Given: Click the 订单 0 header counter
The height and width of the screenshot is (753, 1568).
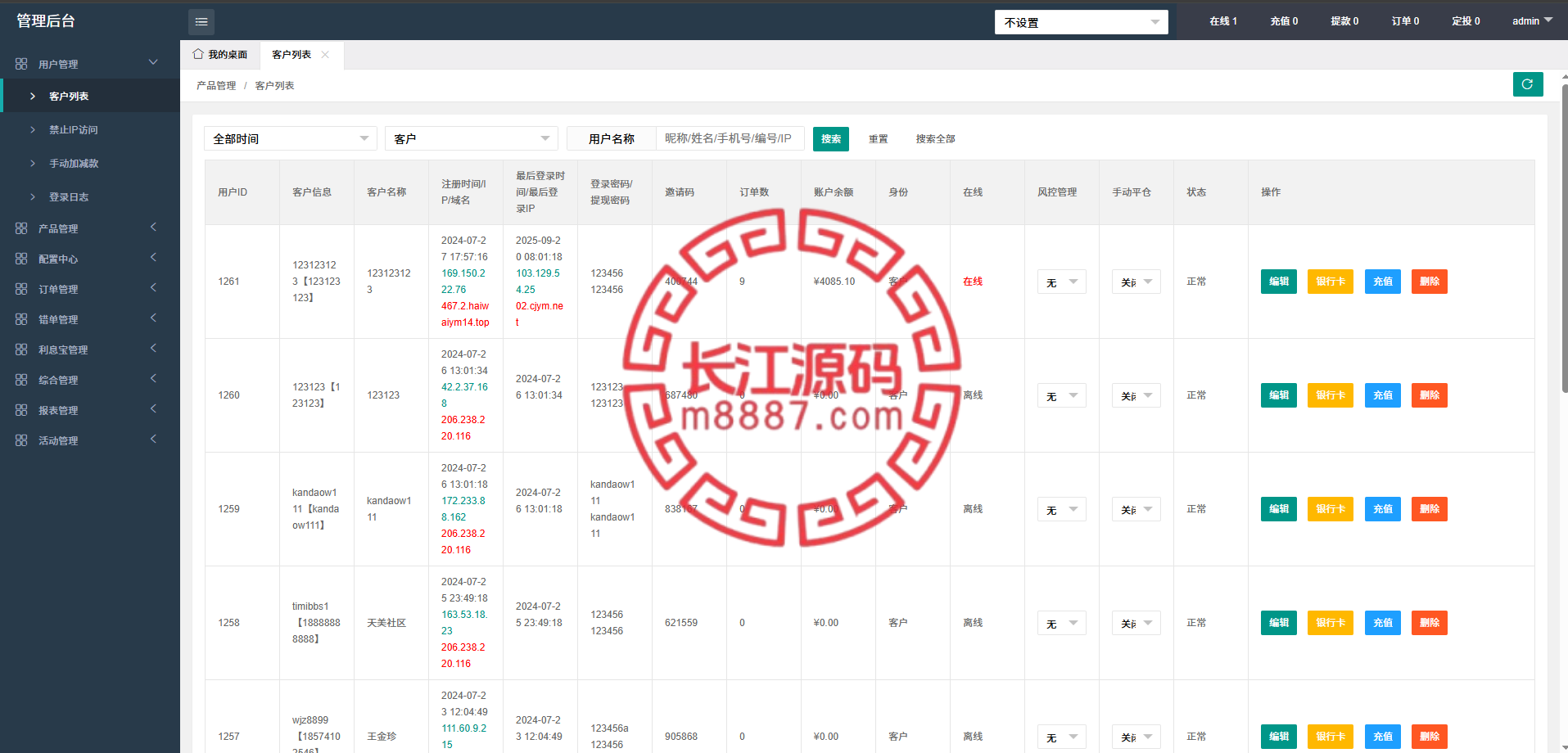Looking at the screenshot, I should pos(1405,21).
